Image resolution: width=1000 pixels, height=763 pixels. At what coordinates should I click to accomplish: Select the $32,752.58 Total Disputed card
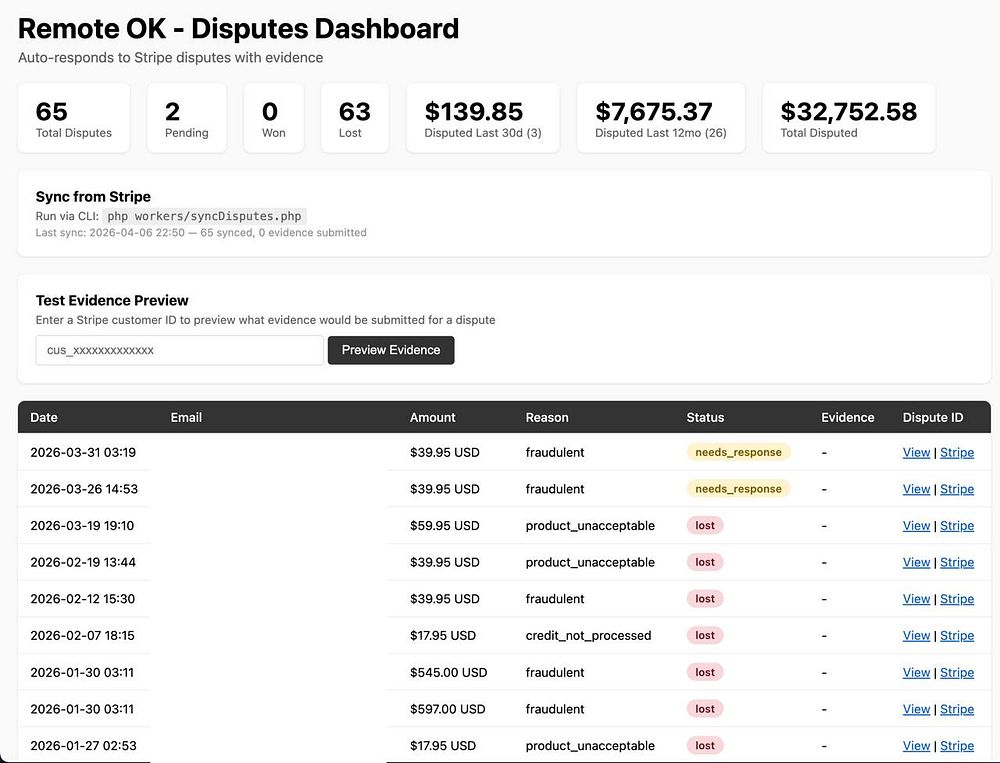(849, 118)
